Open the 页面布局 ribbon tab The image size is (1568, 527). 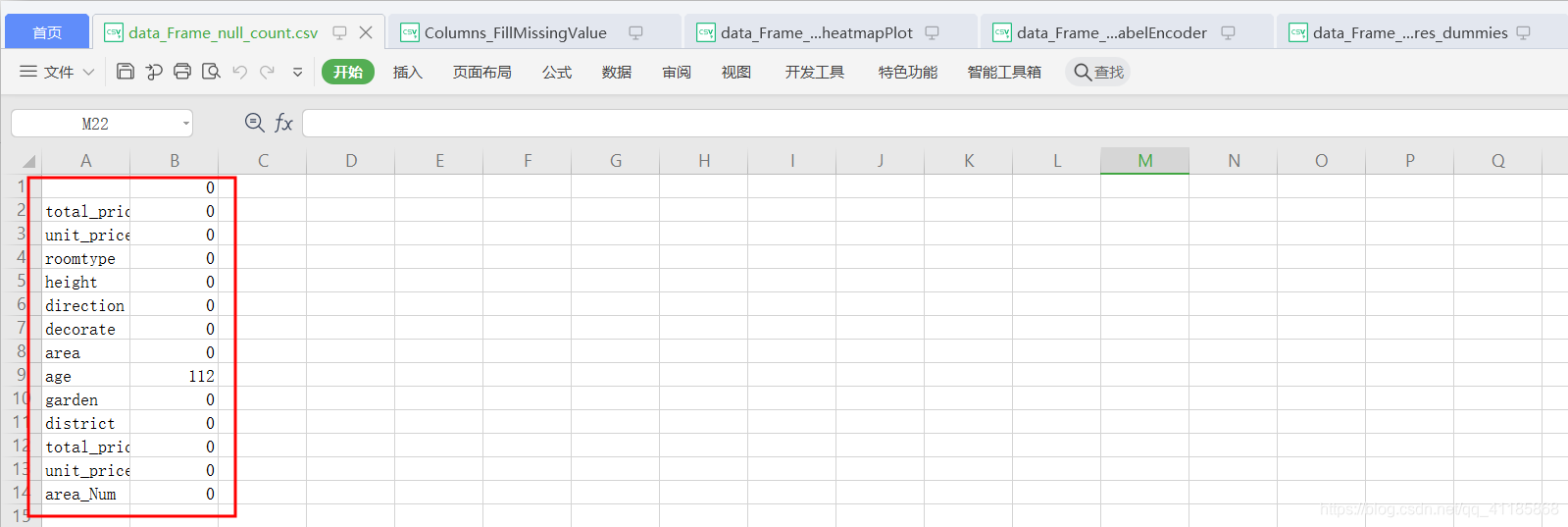point(482,72)
